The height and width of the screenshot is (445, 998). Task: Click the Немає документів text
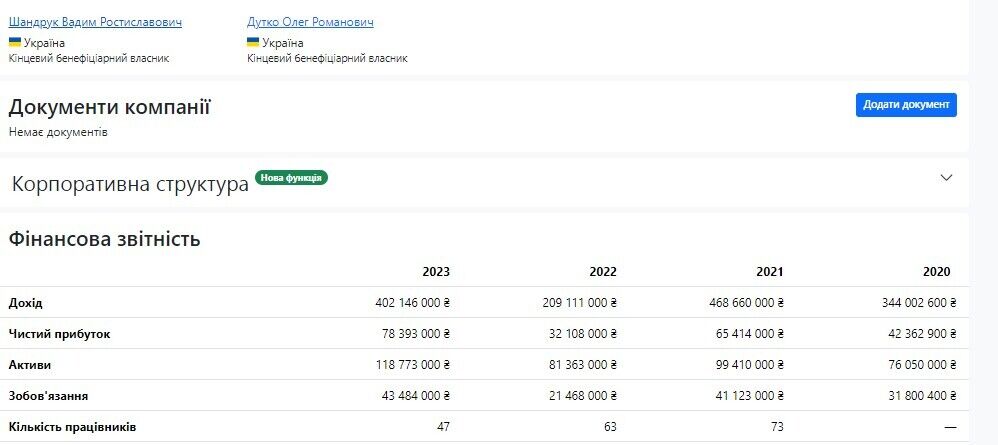tap(58, 132)
